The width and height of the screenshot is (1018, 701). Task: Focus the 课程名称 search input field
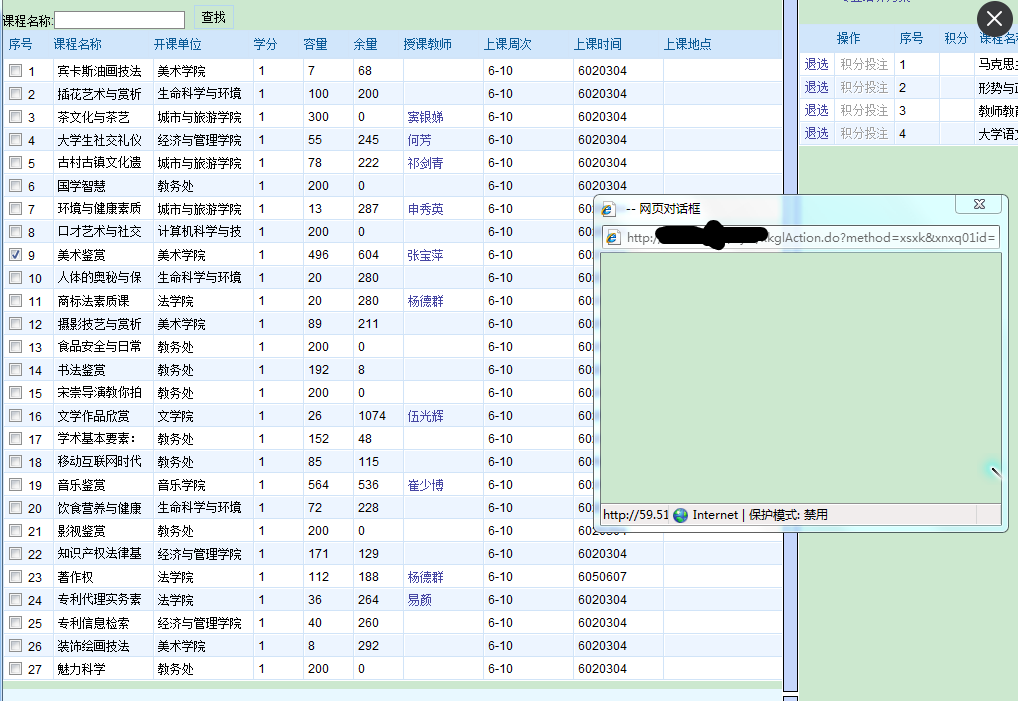tap(119, 20)
